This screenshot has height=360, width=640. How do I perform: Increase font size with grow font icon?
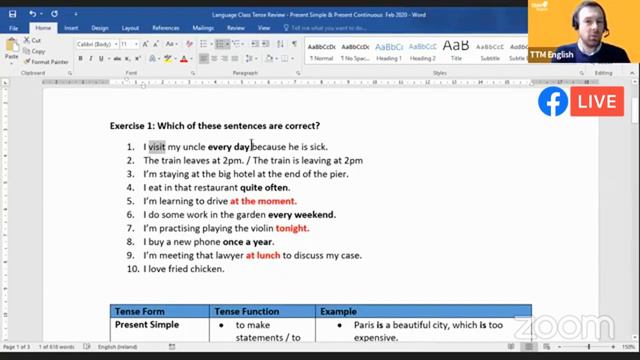147,44
